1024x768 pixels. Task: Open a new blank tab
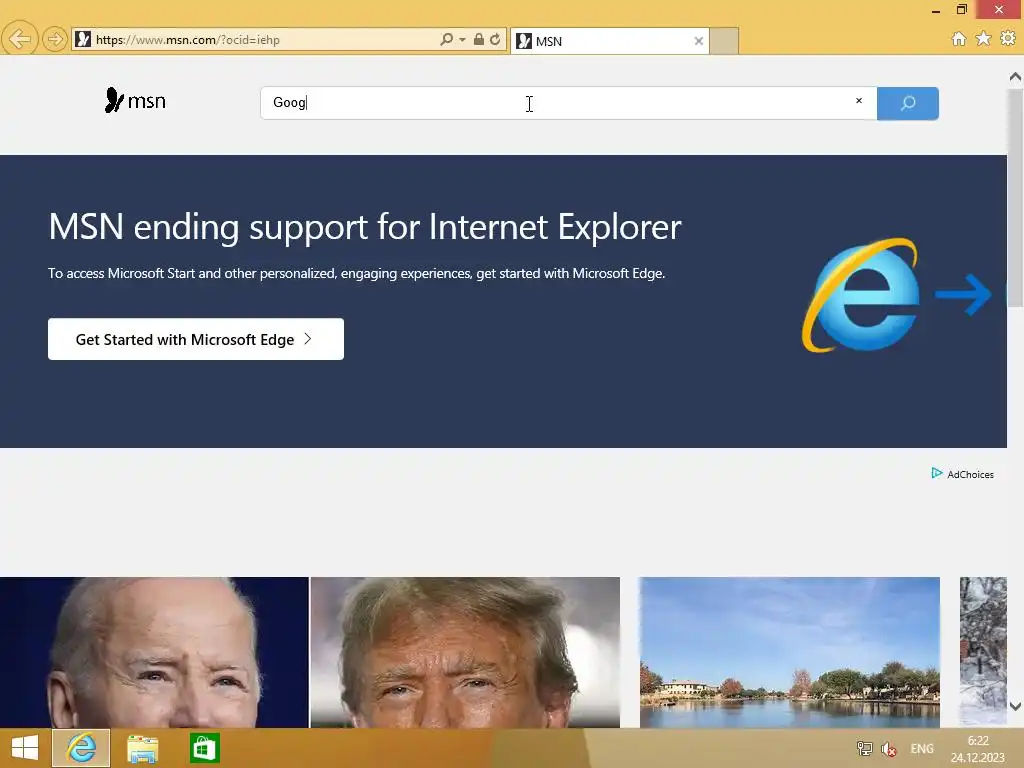[x=724, y=41]
